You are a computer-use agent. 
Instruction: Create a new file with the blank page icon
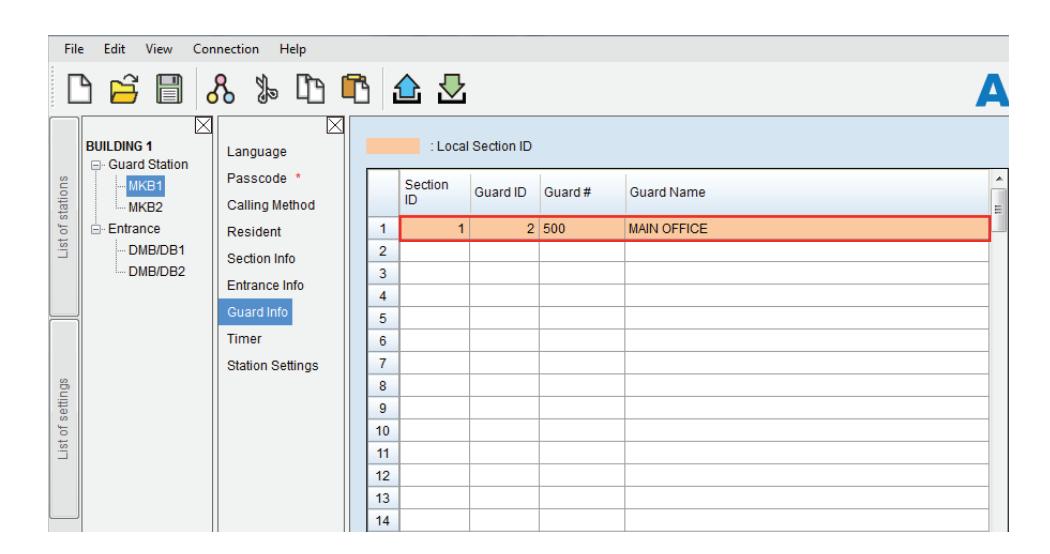[80, 88]
